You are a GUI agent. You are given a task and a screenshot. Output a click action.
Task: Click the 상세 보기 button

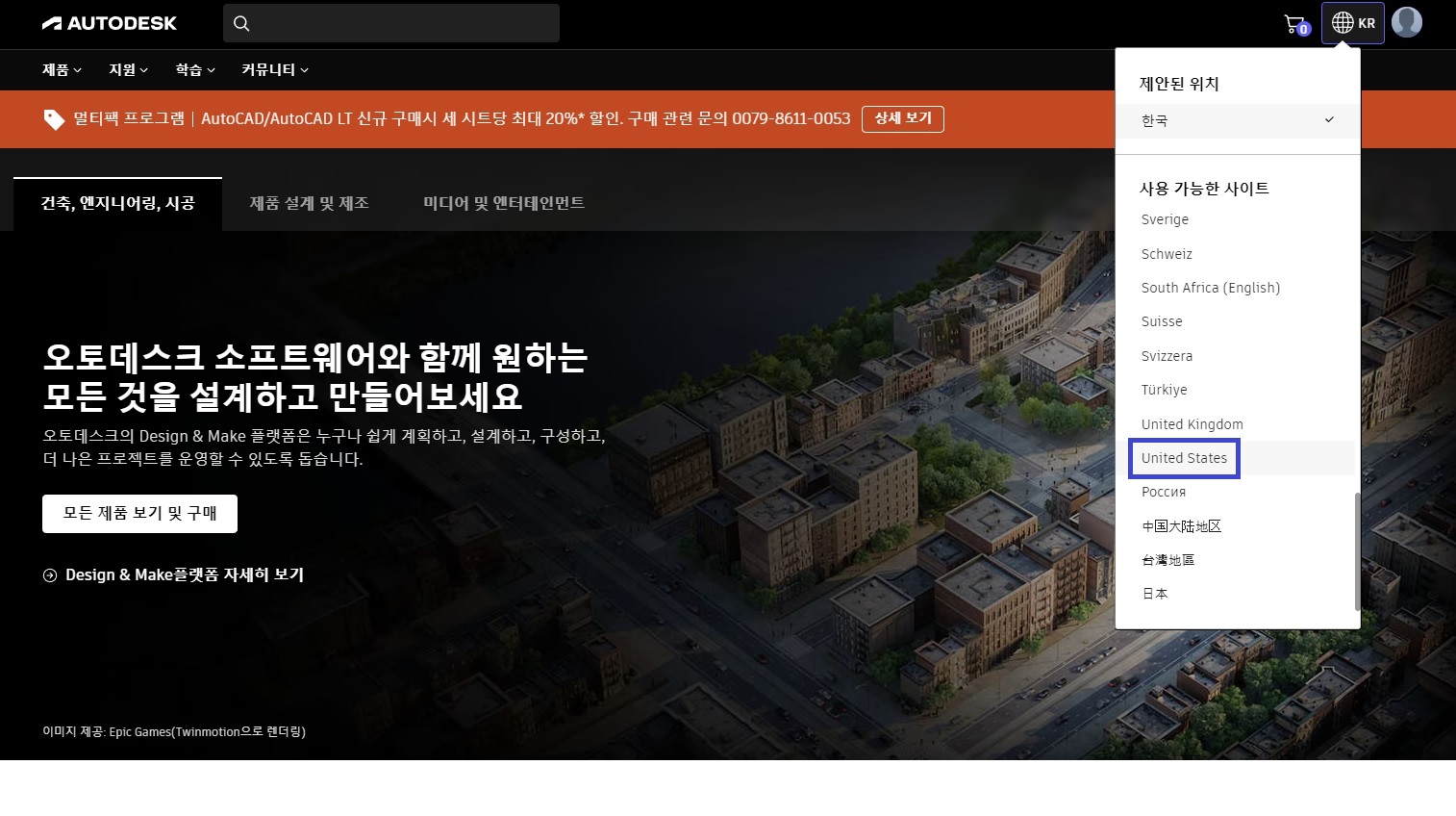pyautogui.click(x=903, y=118)
